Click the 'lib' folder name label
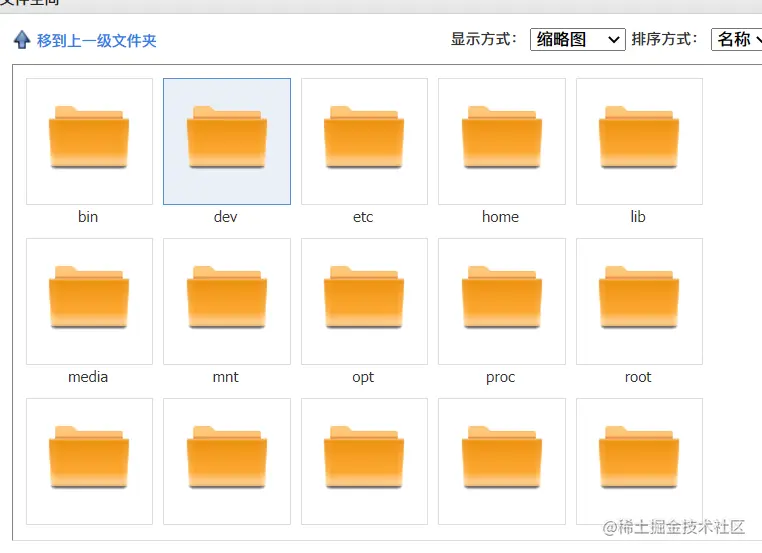Image resolution: width=762 pixels, height=553 pixels. 638,217
